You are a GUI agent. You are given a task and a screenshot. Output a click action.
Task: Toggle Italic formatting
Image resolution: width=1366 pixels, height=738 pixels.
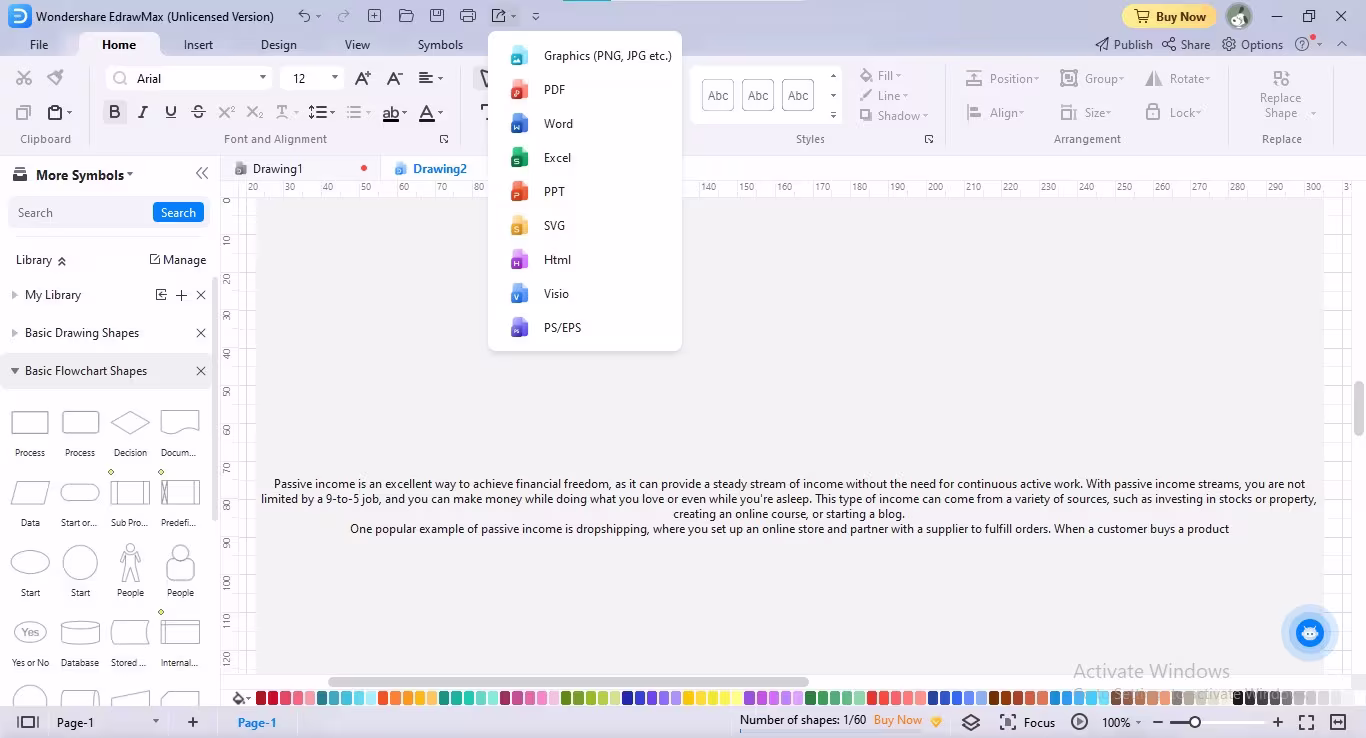[143, 112]
